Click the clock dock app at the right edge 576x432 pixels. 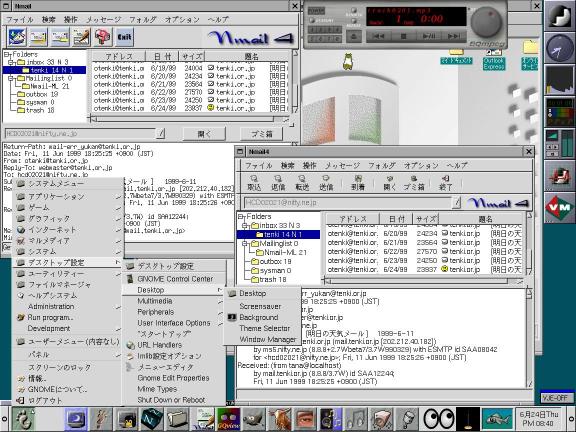coord(559,48)
